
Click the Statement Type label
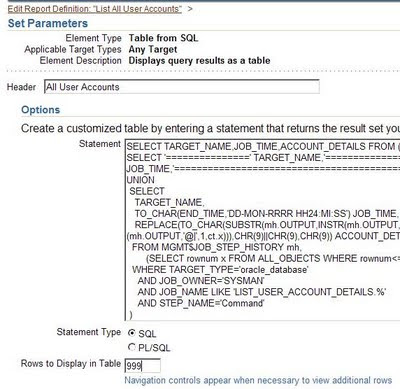pos(89,332)
